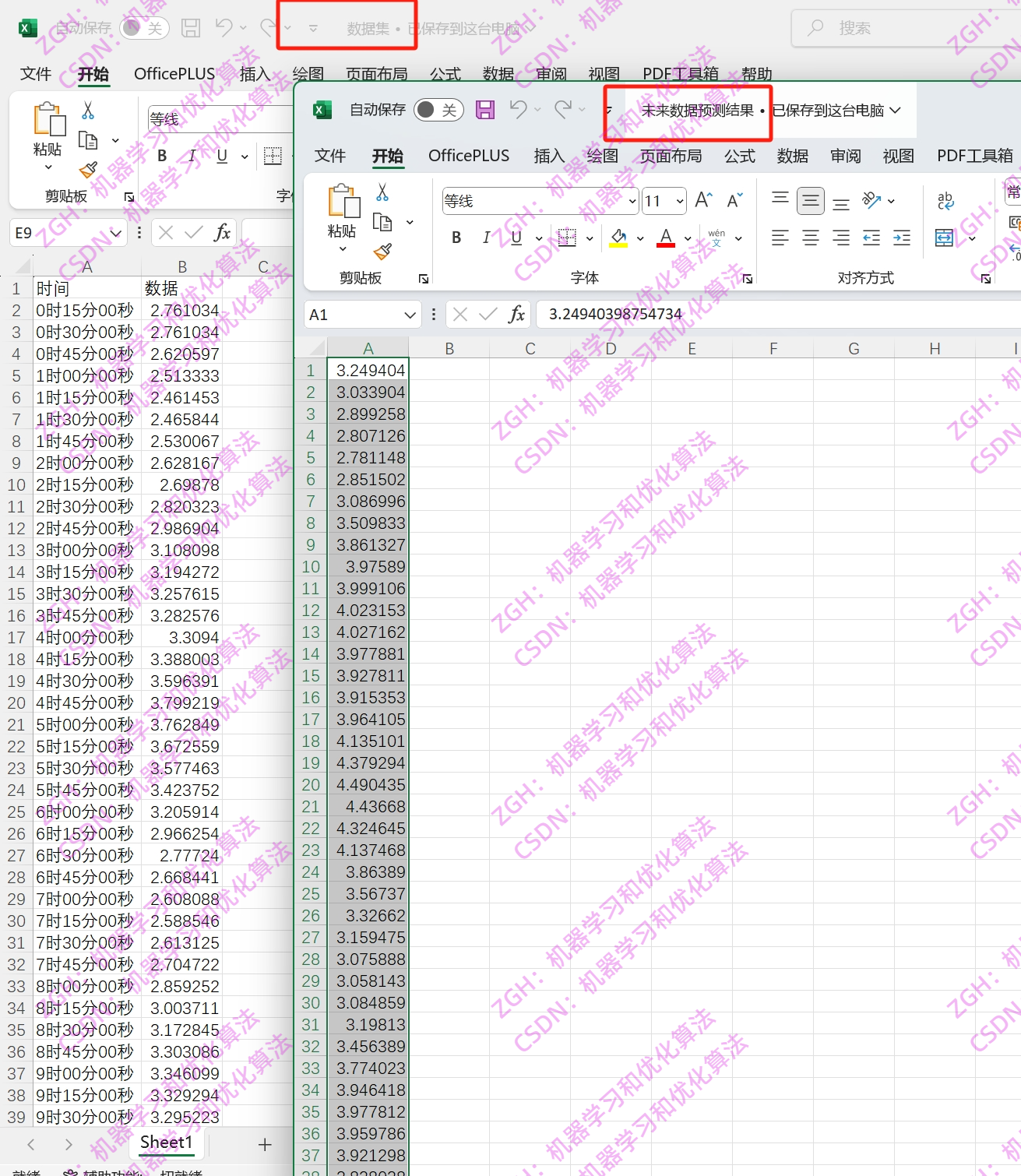Click the previous sheet arrow in back window
The image size is (1021, 1176).
pyautogui.click(x=31, y=1144)
